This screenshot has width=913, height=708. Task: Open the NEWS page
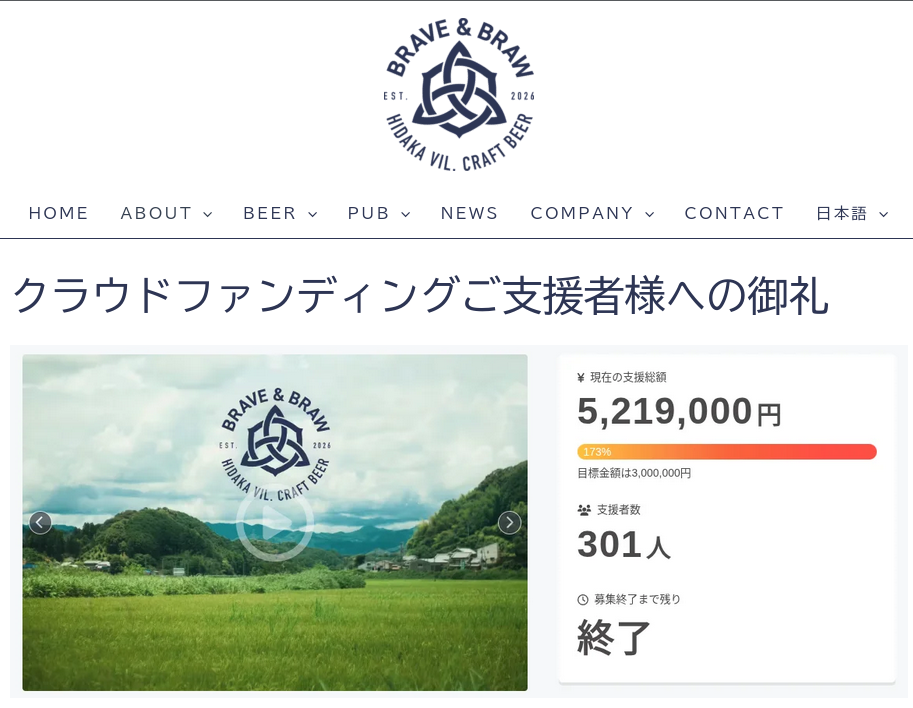tap(470, 213)
